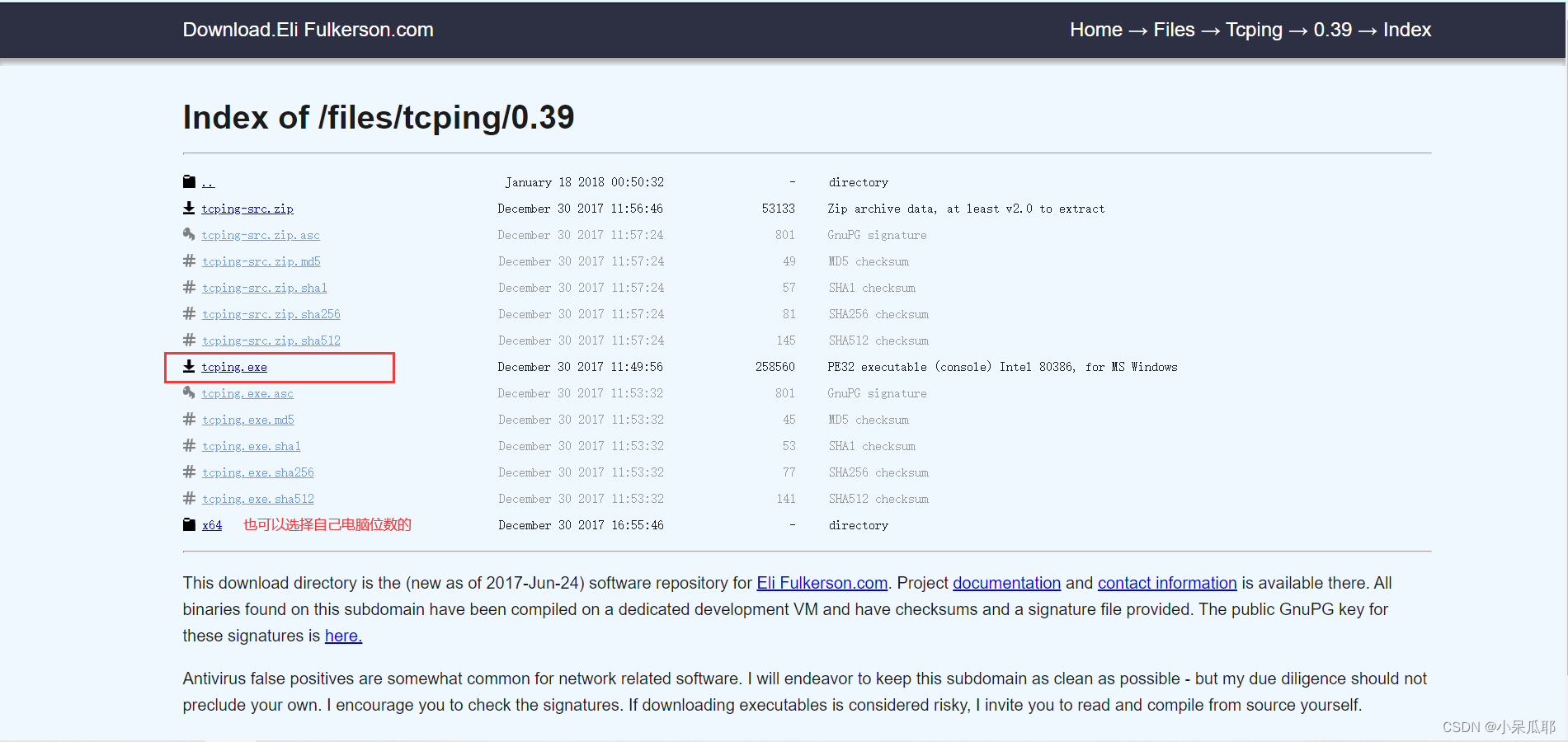Open tcping-src.zip.asc signature file
This screenshot has width=1568, height=742.
[261, 235]
